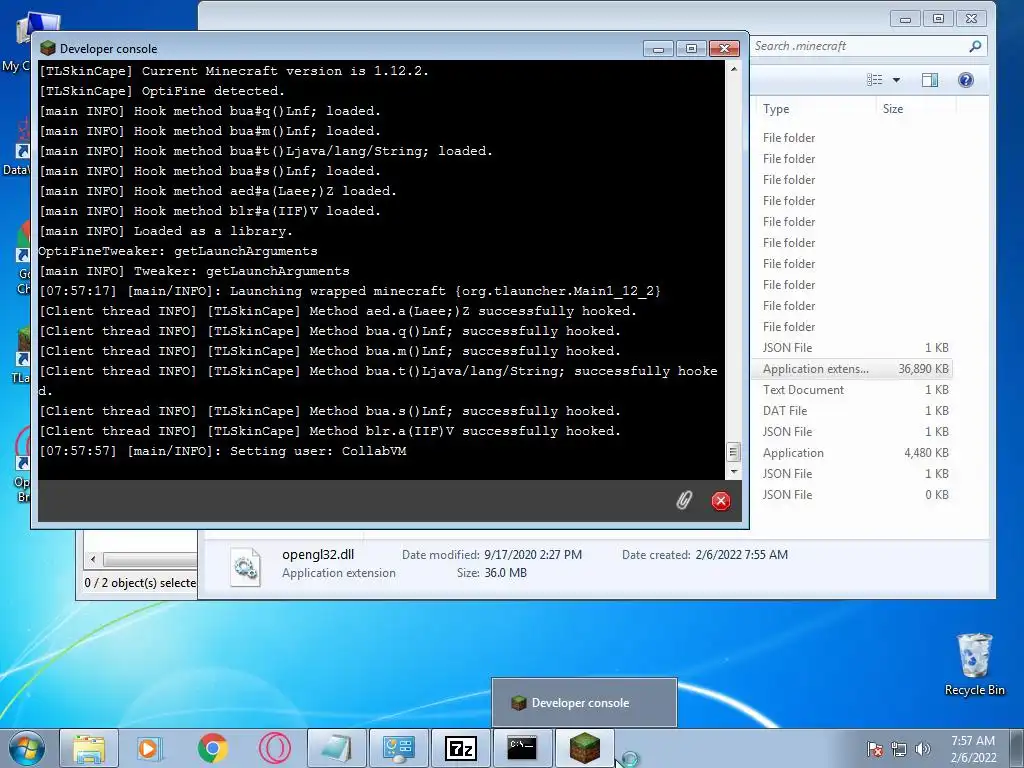
Task: Toggle the Explorer preview pane icon
Action: pos(930,80)
